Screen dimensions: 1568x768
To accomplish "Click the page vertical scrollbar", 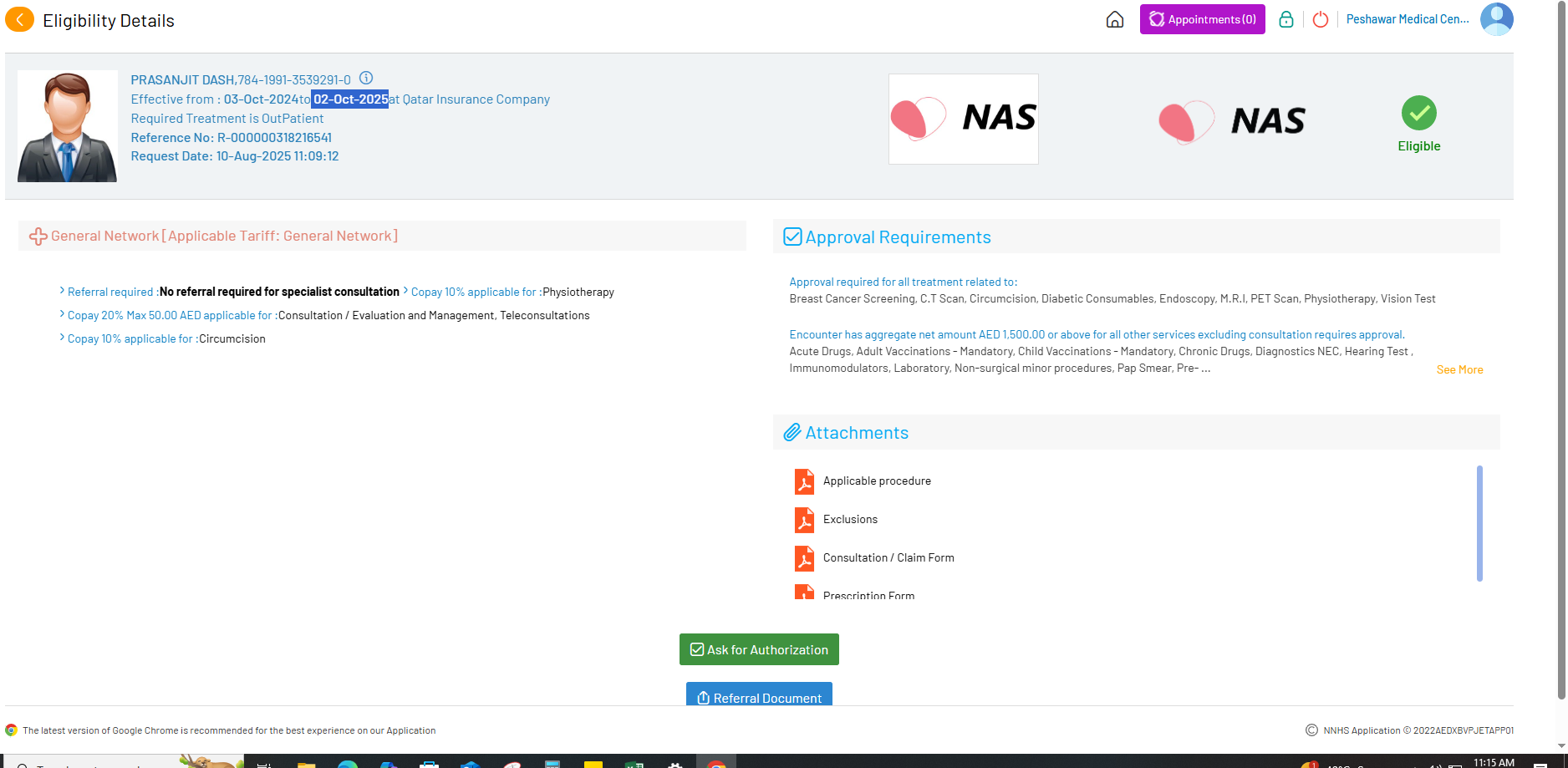I will pyautogui.click(x=1561, y=351).
